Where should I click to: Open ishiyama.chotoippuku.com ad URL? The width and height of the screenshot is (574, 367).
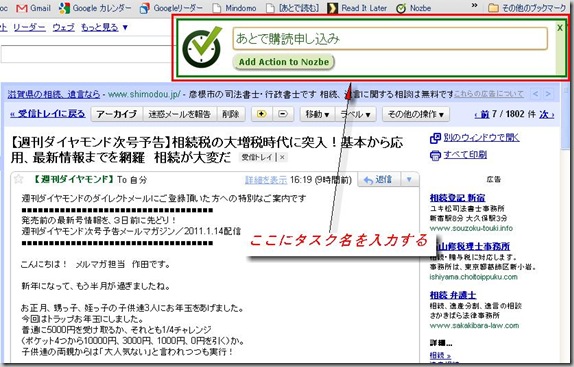click(x=473, y=277)
